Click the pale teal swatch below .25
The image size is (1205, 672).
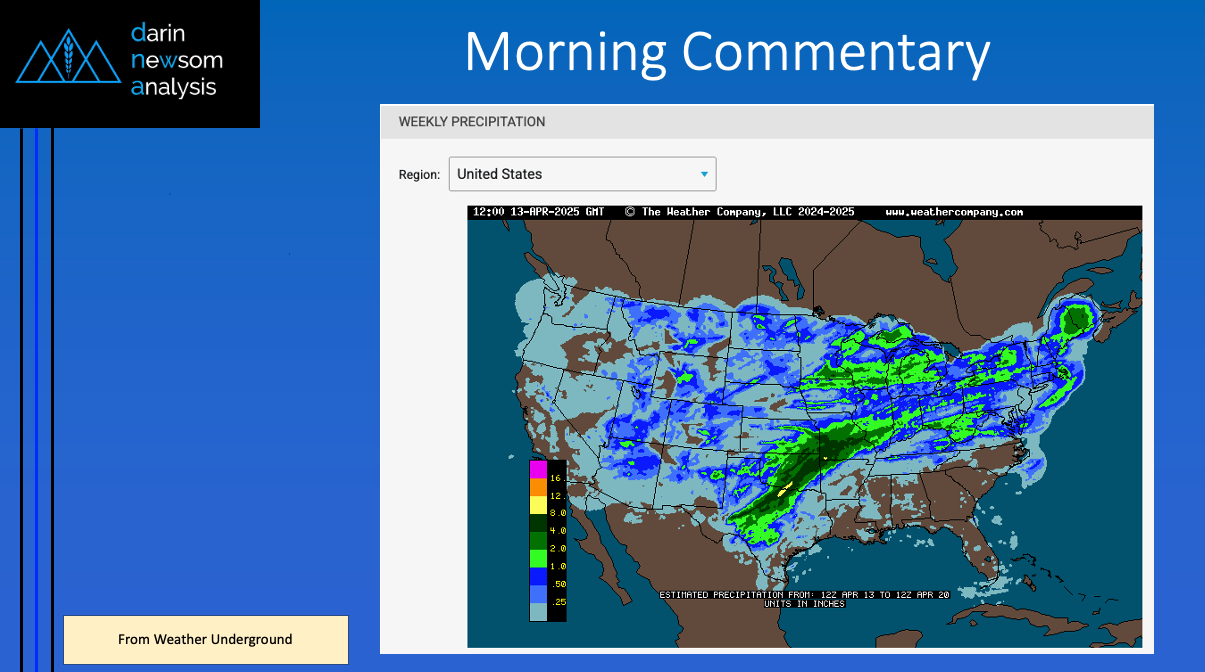click(x=538, y=612)
